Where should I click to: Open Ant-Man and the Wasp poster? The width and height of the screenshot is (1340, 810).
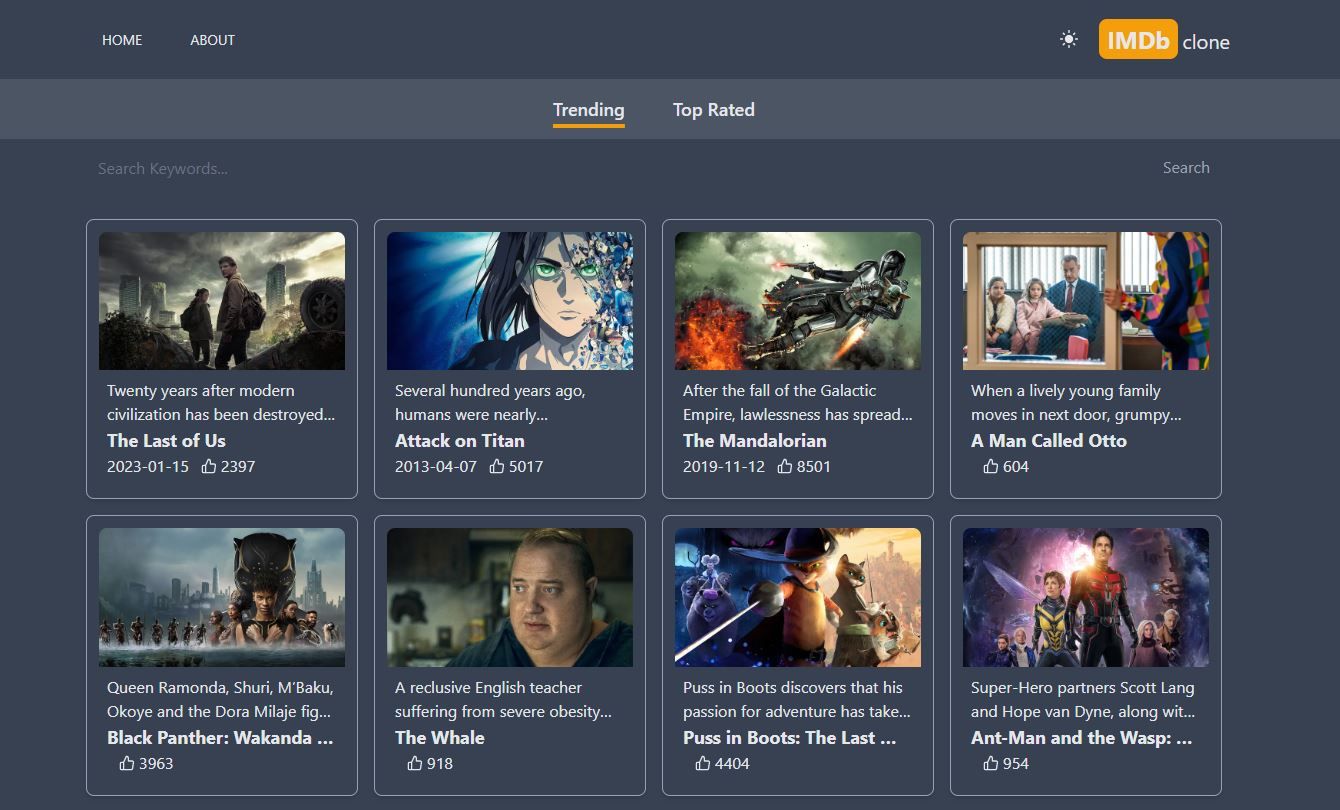click(1086, 597)
